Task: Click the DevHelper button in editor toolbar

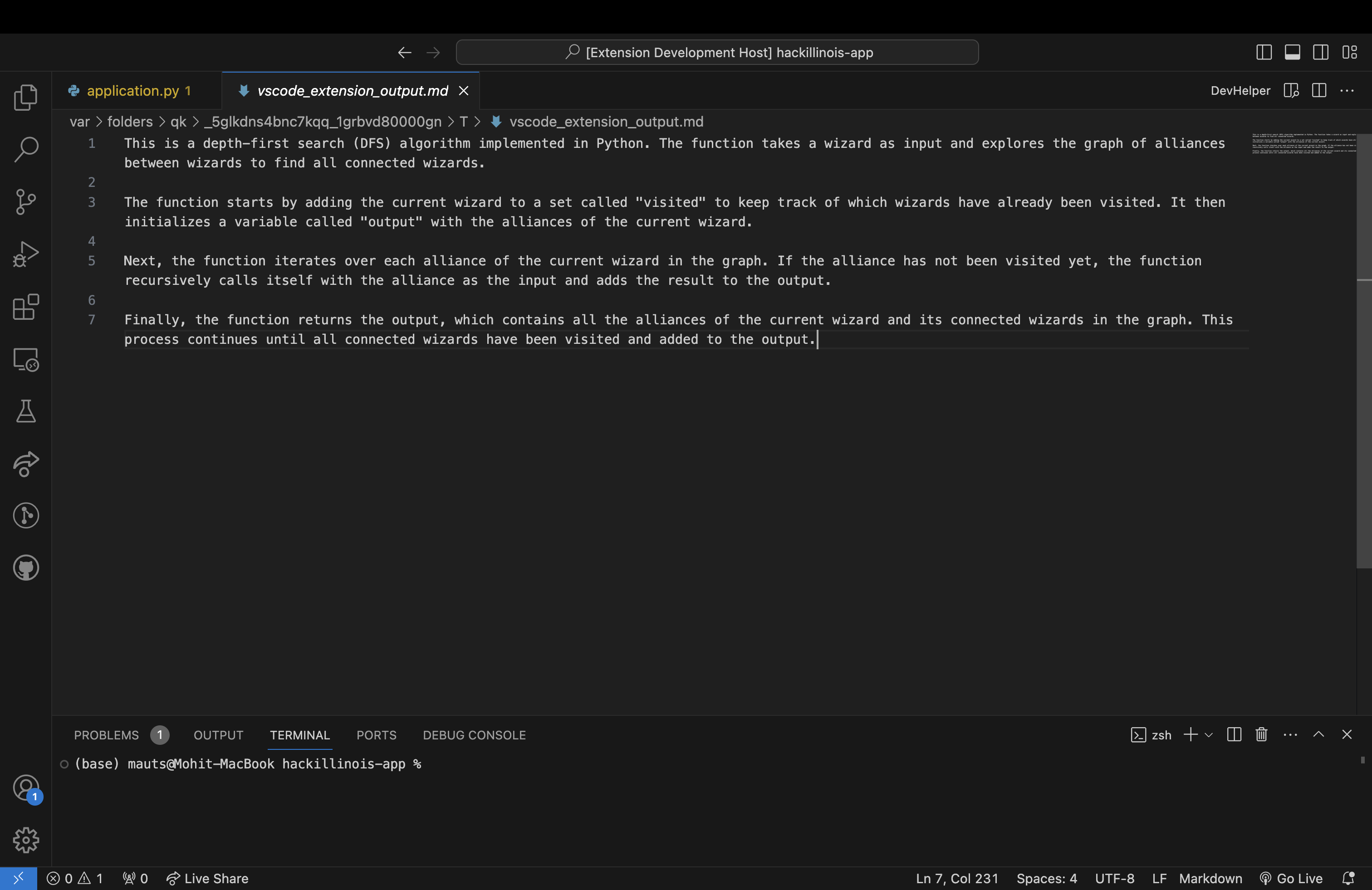Action: [1240, 91]
